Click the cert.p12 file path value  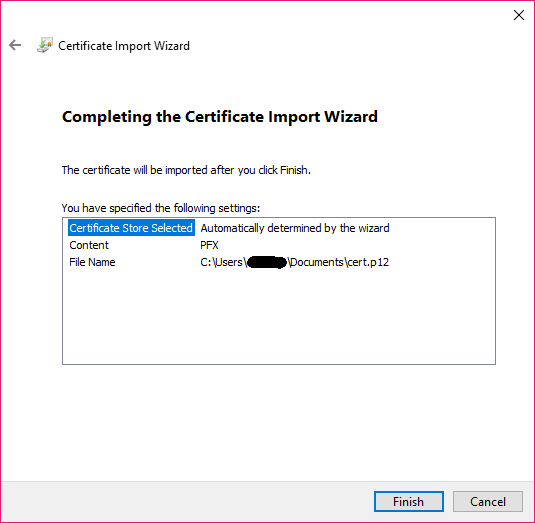294,262
